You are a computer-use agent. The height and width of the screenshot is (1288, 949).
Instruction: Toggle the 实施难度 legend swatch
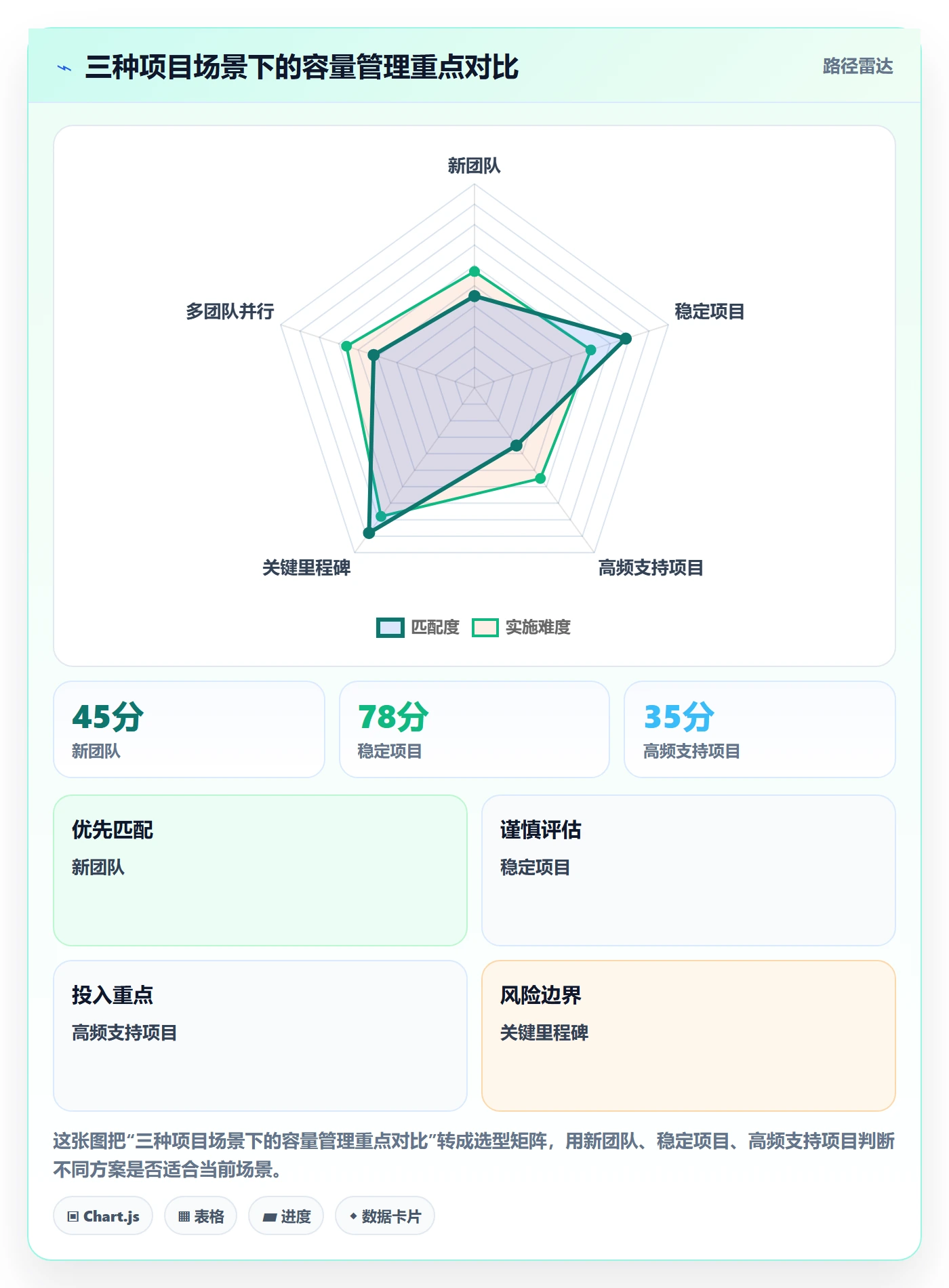(x=485, y=628)
